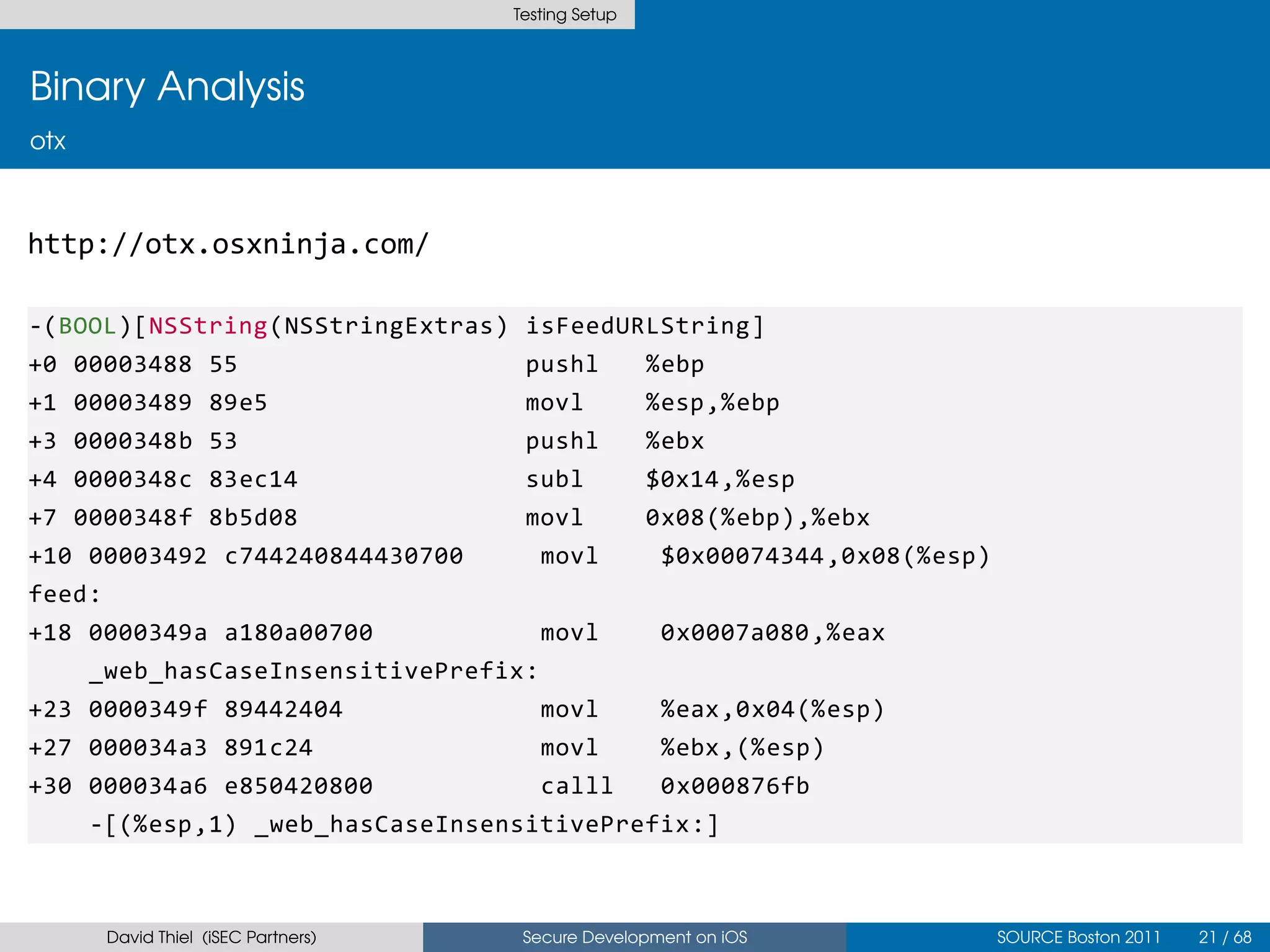Screen dimensions: 1270x952
Task: Click the -[(%esp,1) _web_hasCaseInsensitivePrefix:] line
Action: pyautogui.click(x=404, y=824)
